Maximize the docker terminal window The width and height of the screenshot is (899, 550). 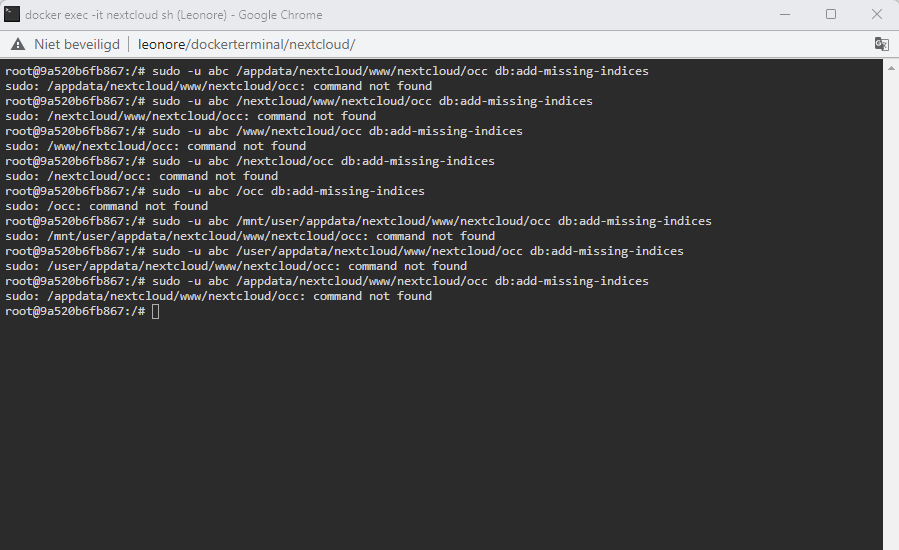coord(831,14)
